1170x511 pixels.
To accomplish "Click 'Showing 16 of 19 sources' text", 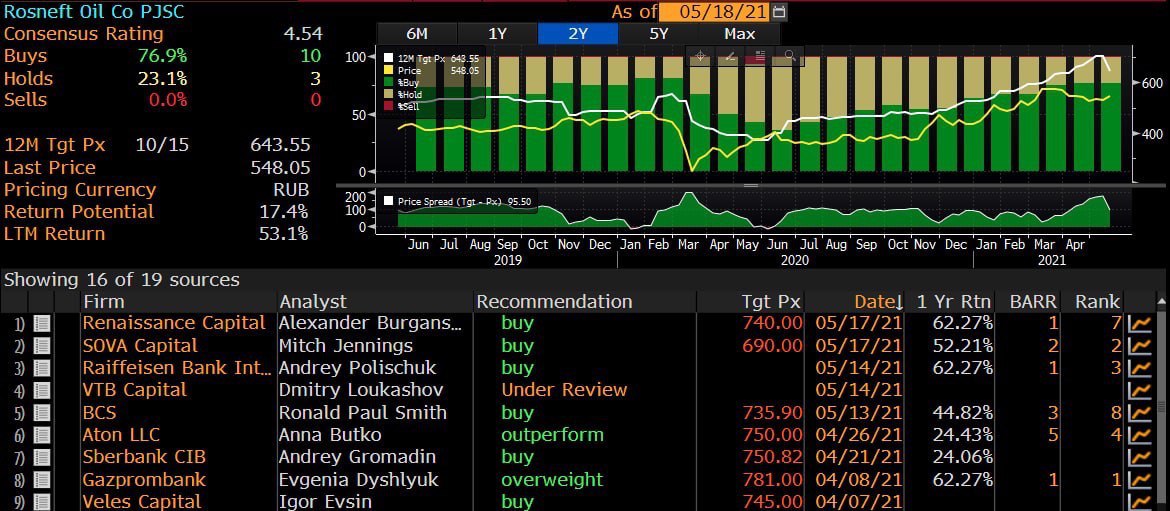I will click(x=122, y=280).
